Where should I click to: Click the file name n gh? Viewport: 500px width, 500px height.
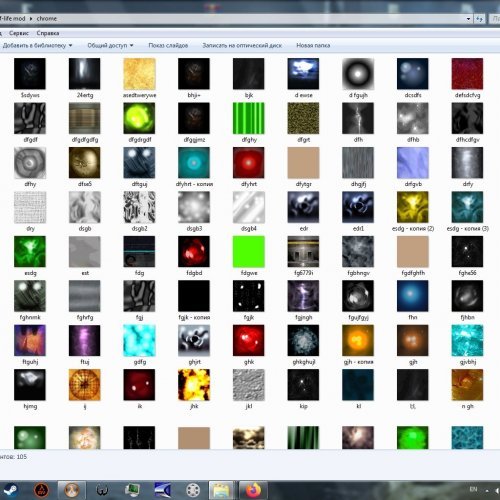468,406
